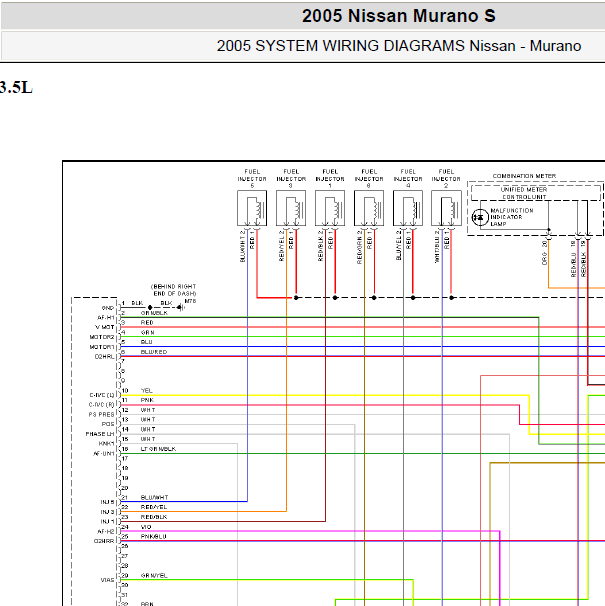Click the 'ORN/BLK' wire label at pin 2
Viewport: 605px width, 606px height.
click(x=154, y=313)
